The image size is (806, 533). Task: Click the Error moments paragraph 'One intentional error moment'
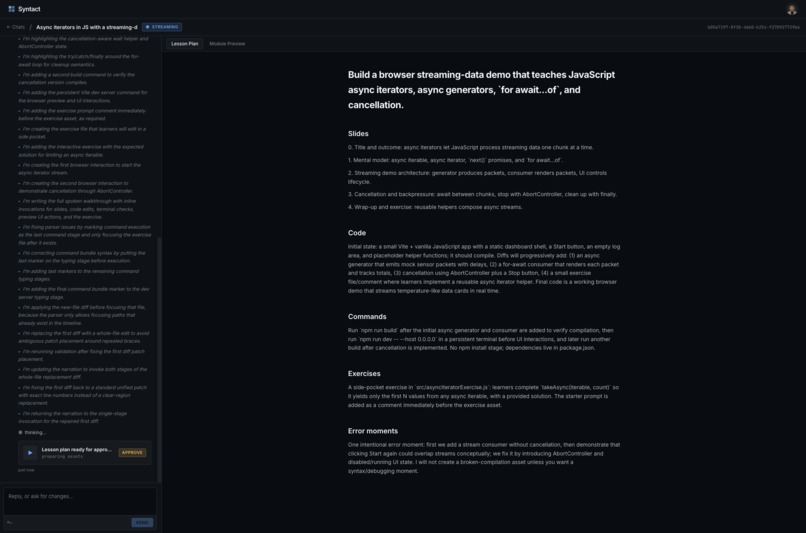[484, 458]
